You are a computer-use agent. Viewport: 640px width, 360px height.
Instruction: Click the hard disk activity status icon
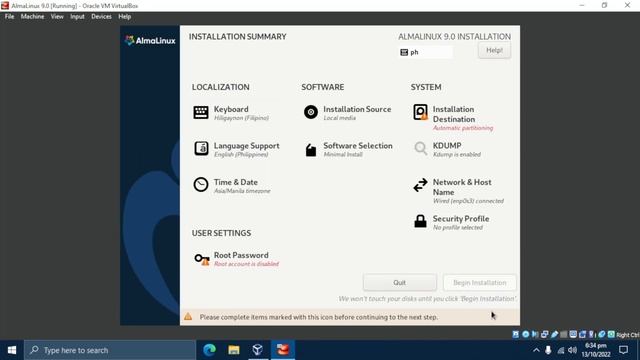(x=516, y=334)
